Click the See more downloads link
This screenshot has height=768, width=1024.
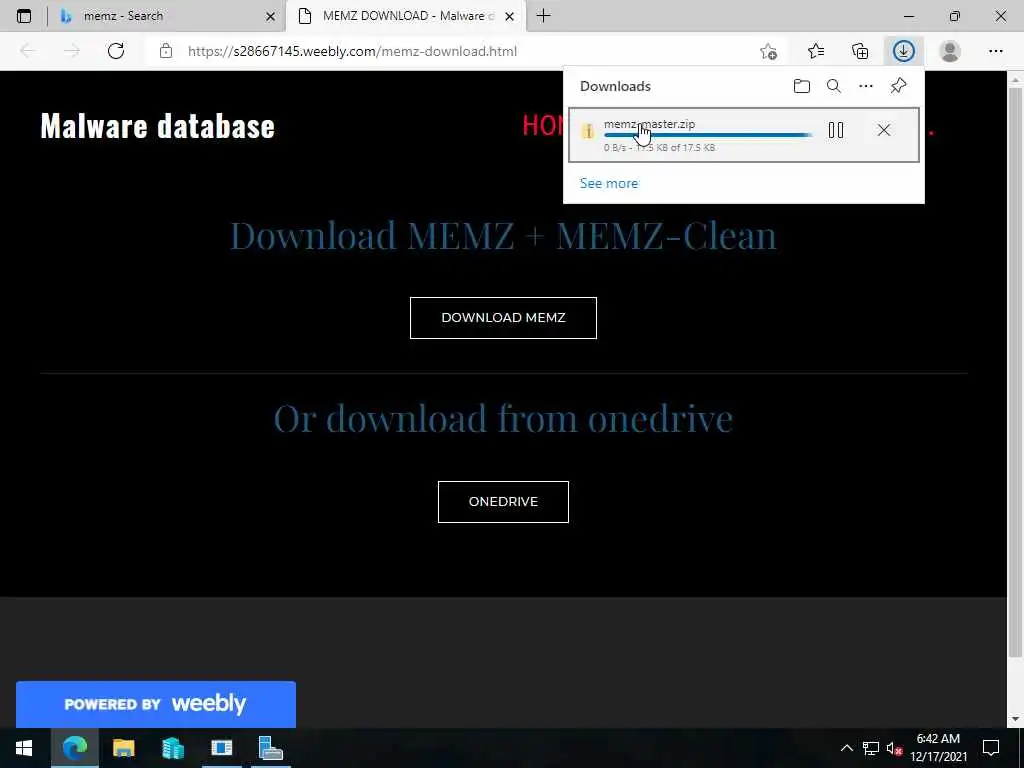coord(609,184)
